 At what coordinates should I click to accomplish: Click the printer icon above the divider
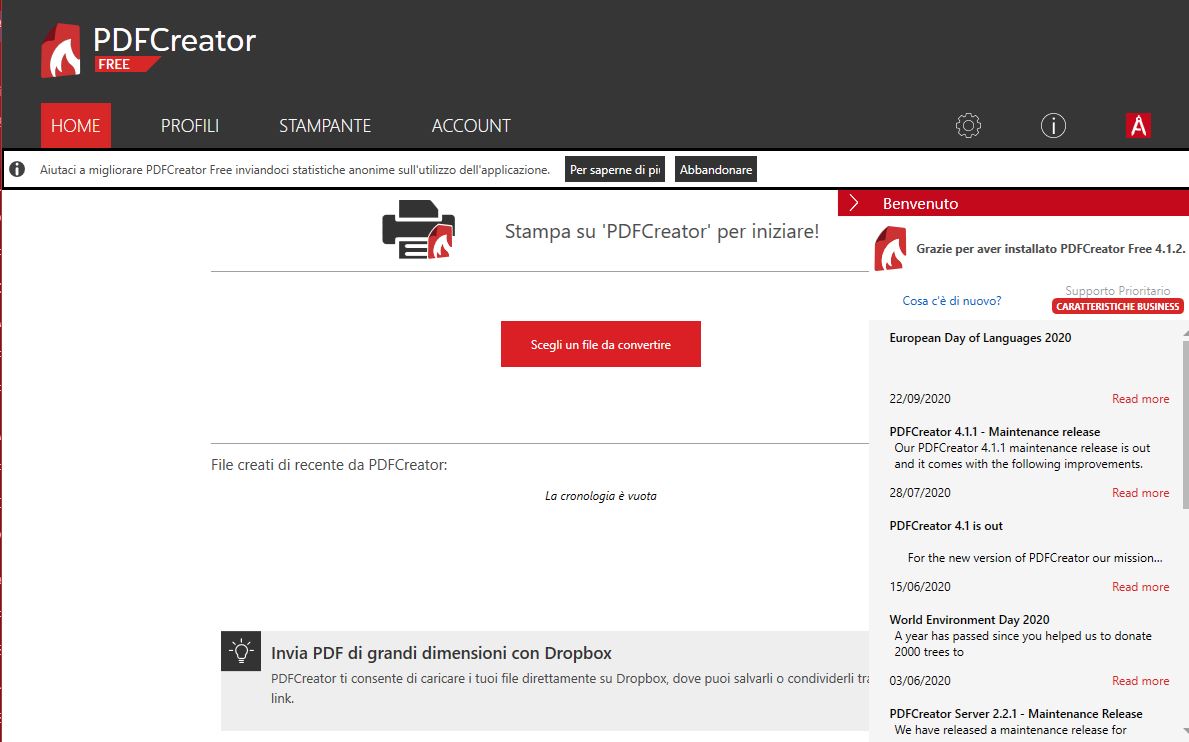pos(418,231)
